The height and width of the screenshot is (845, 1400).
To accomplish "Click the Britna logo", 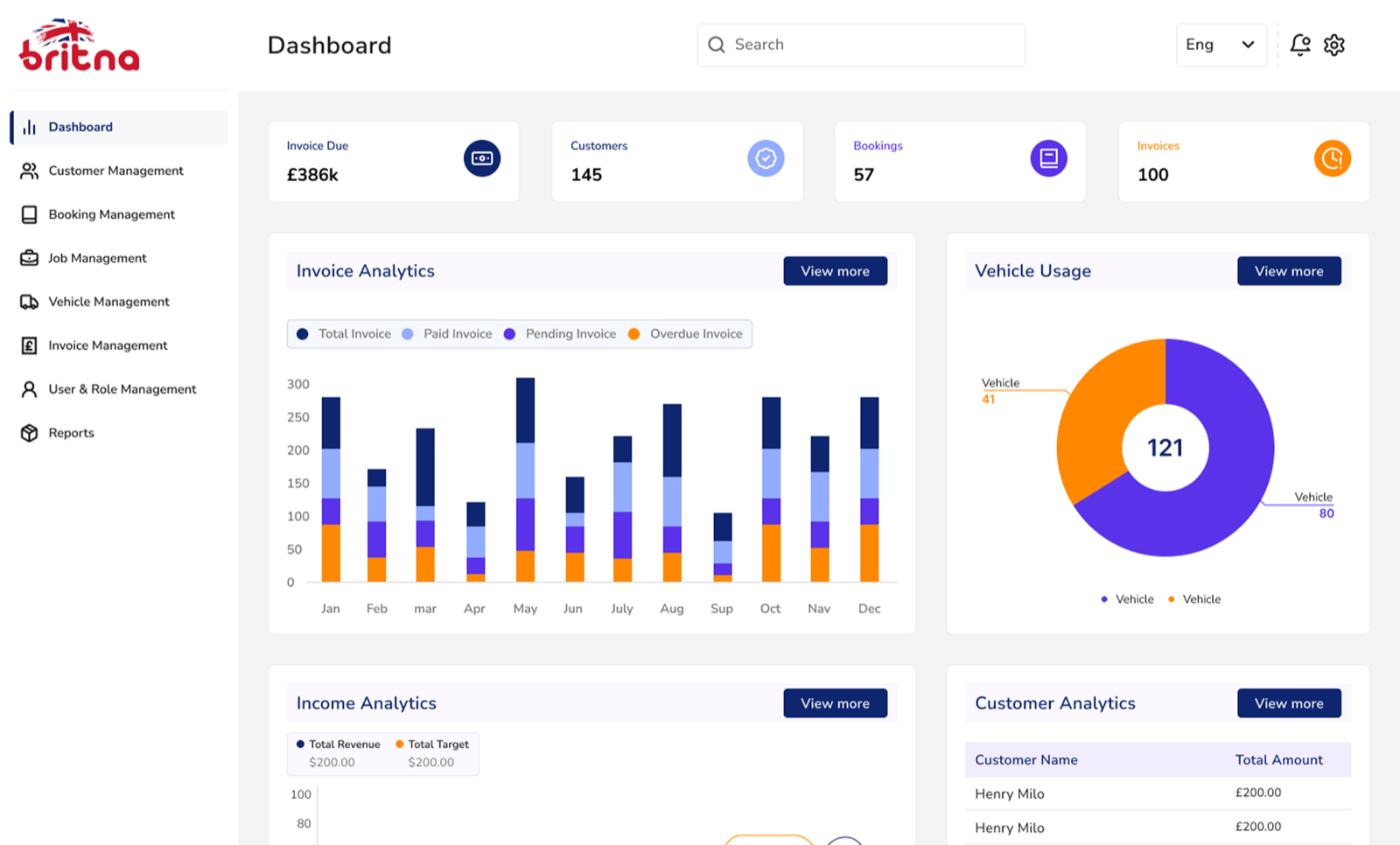I will [x=80, y=45].
